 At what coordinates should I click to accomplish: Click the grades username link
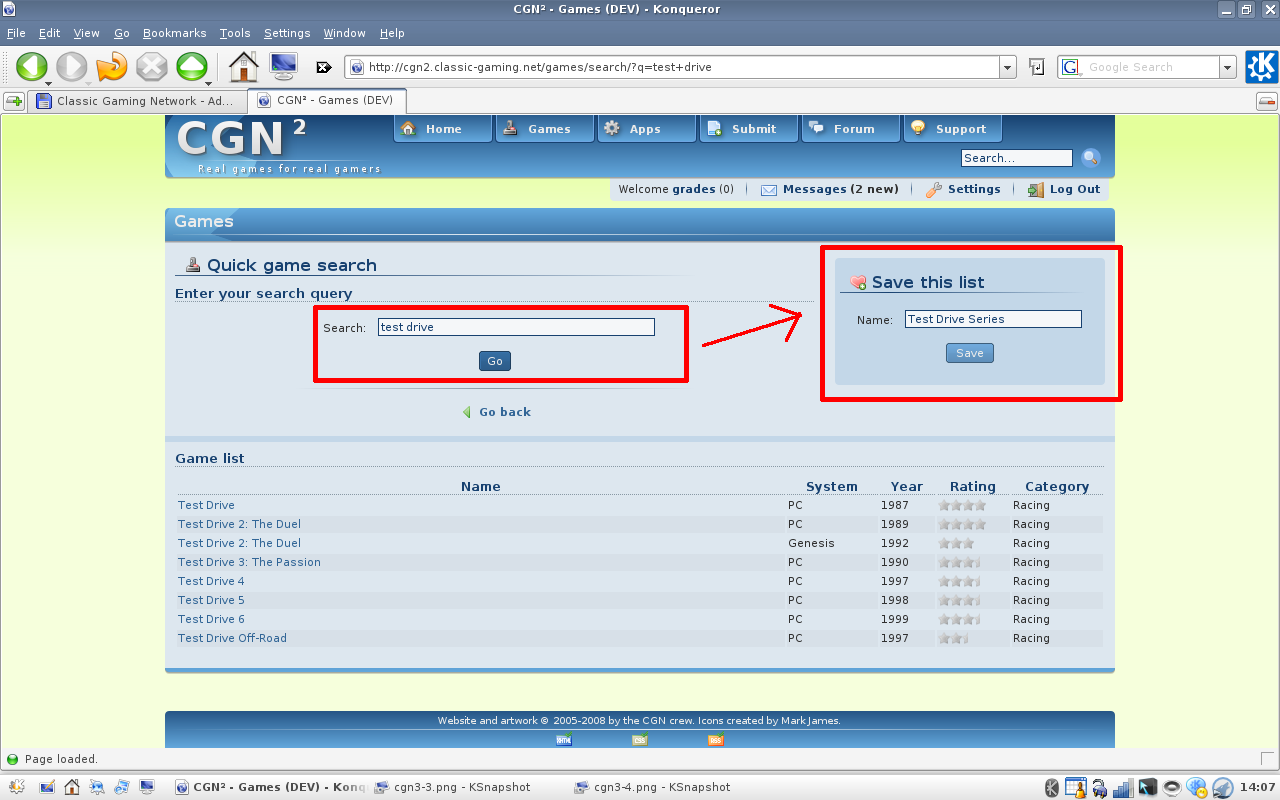[x=694, y=189]
